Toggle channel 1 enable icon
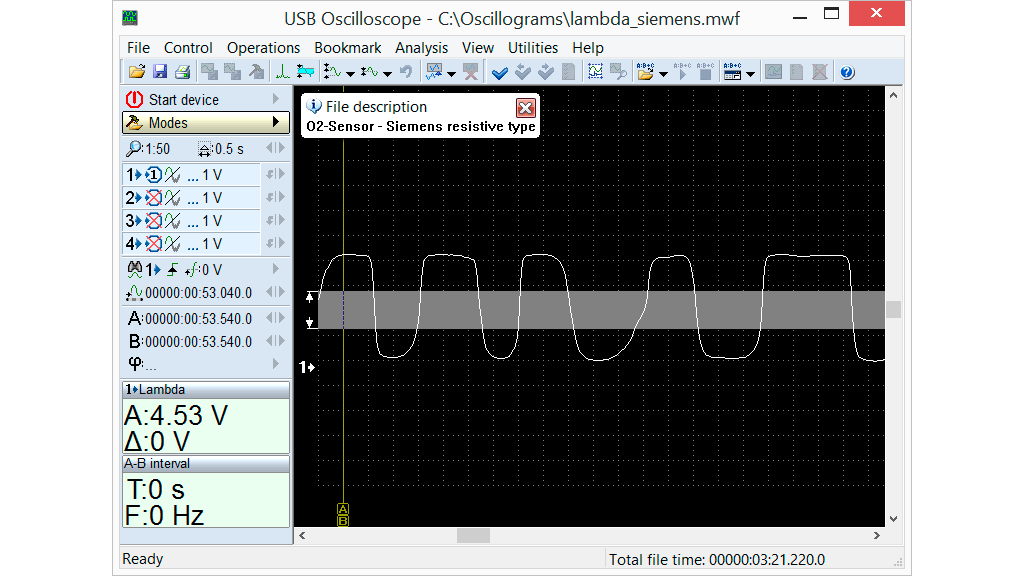1024x576 pixels. click(x=153, y=175)
